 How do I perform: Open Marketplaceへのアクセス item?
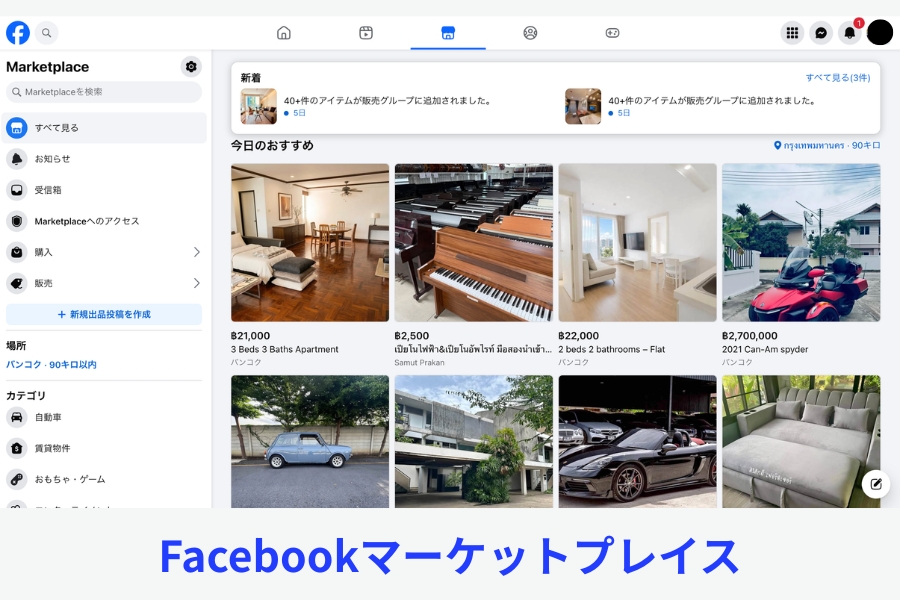[x=104, y=221]
